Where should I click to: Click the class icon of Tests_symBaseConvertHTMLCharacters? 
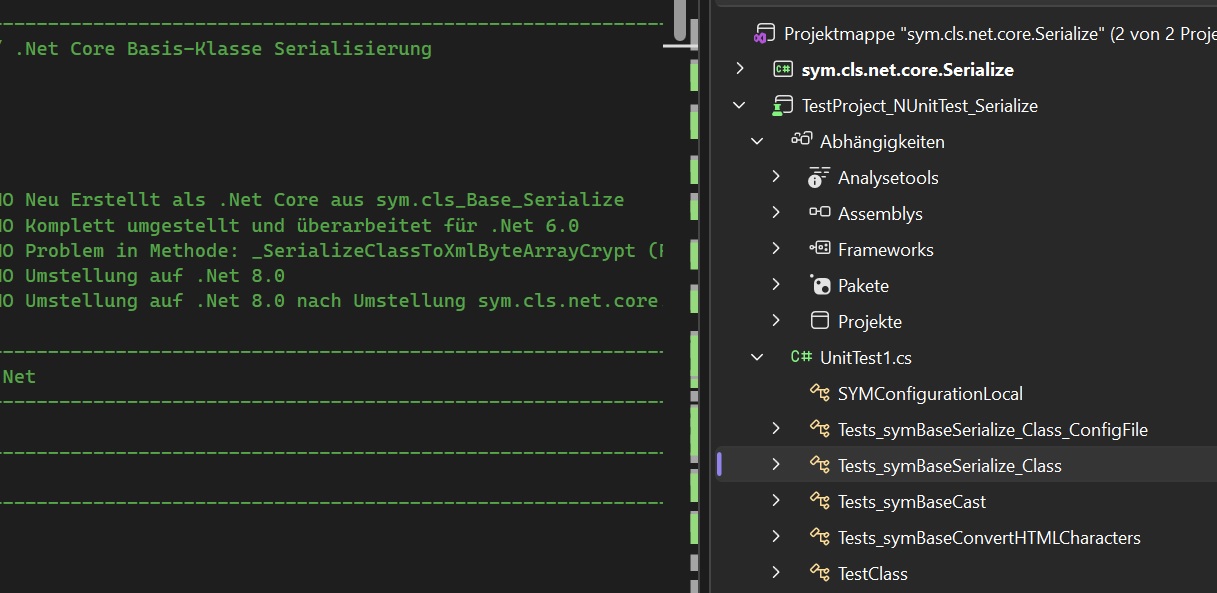[819, 538]
